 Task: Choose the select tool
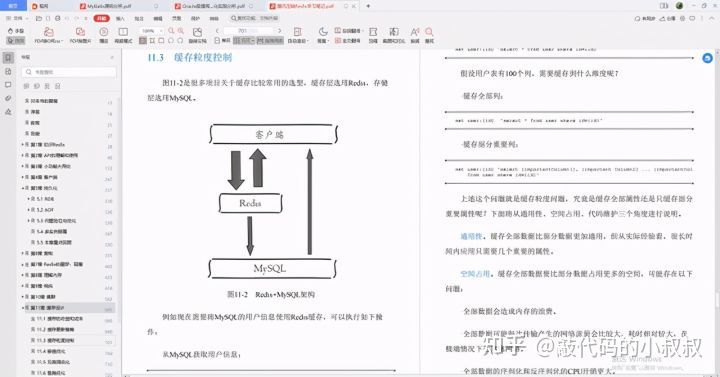pyautogui.click(x=16, y=40)
